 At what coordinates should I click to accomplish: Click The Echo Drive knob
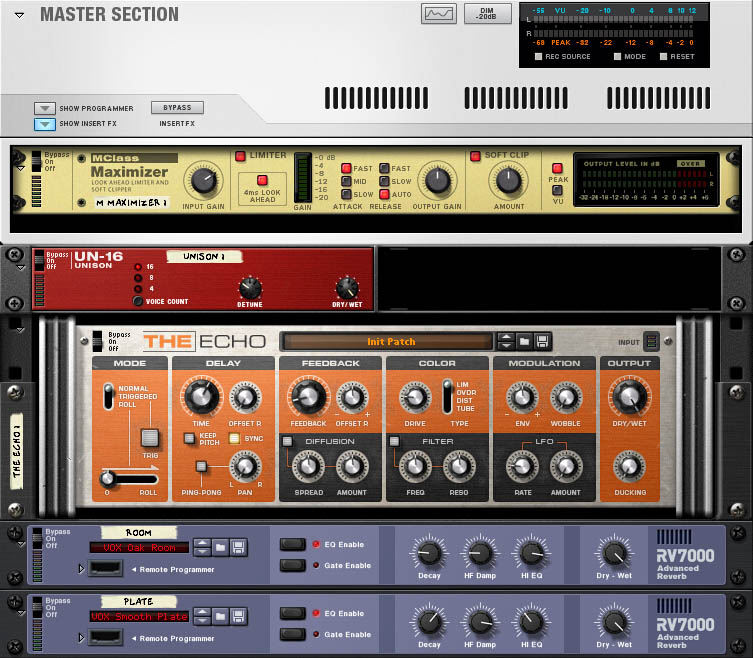[x=415, y=397]
